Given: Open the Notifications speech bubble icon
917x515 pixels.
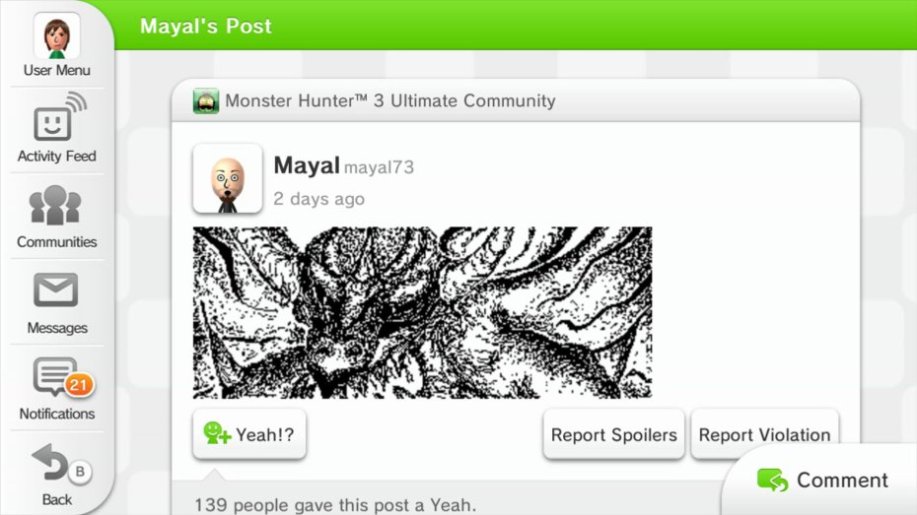Looking at the screenshot, I should 56,376.
